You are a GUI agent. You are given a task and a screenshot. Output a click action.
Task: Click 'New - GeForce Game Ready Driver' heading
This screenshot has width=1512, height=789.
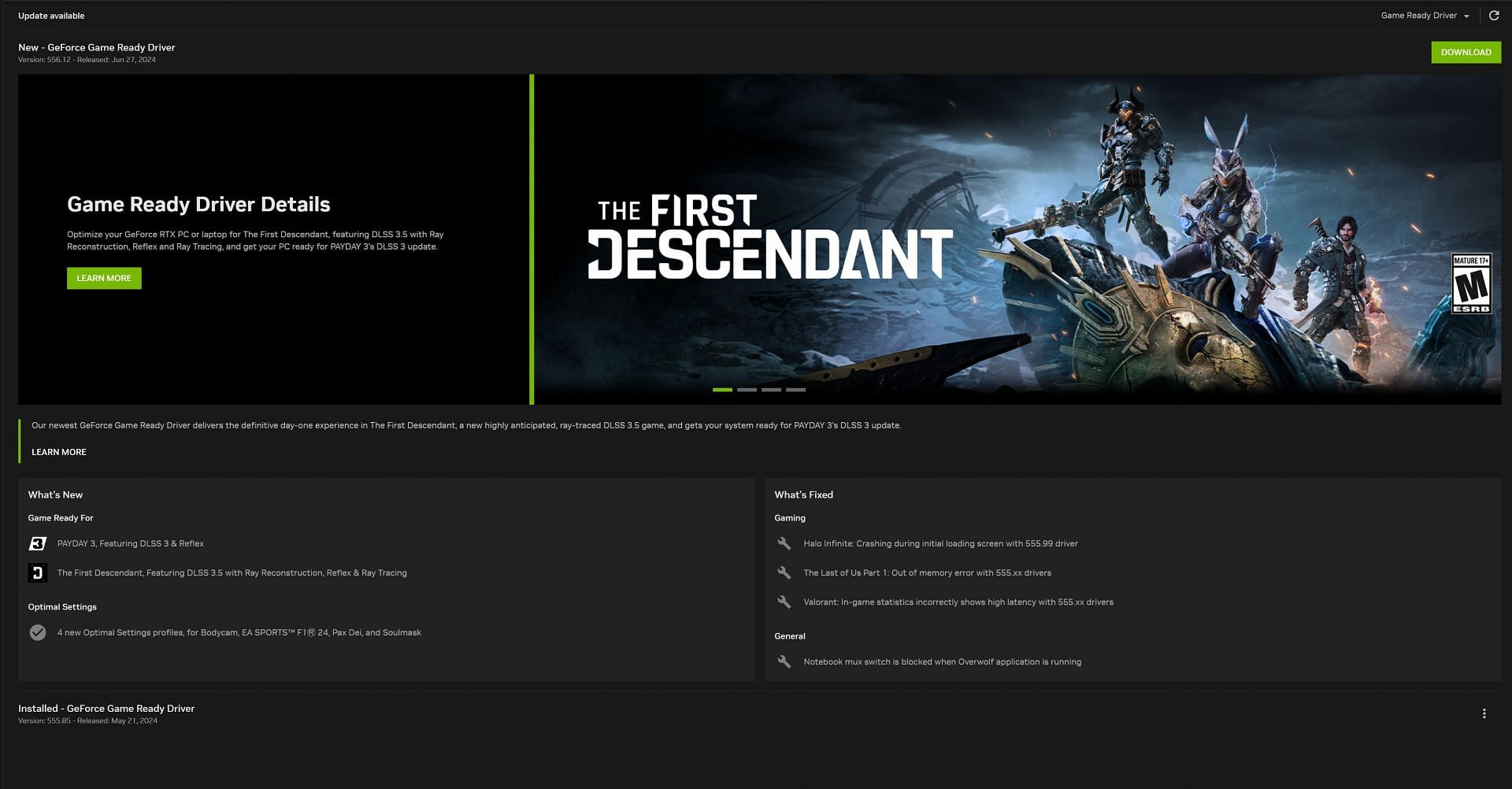tap(97, 47)
